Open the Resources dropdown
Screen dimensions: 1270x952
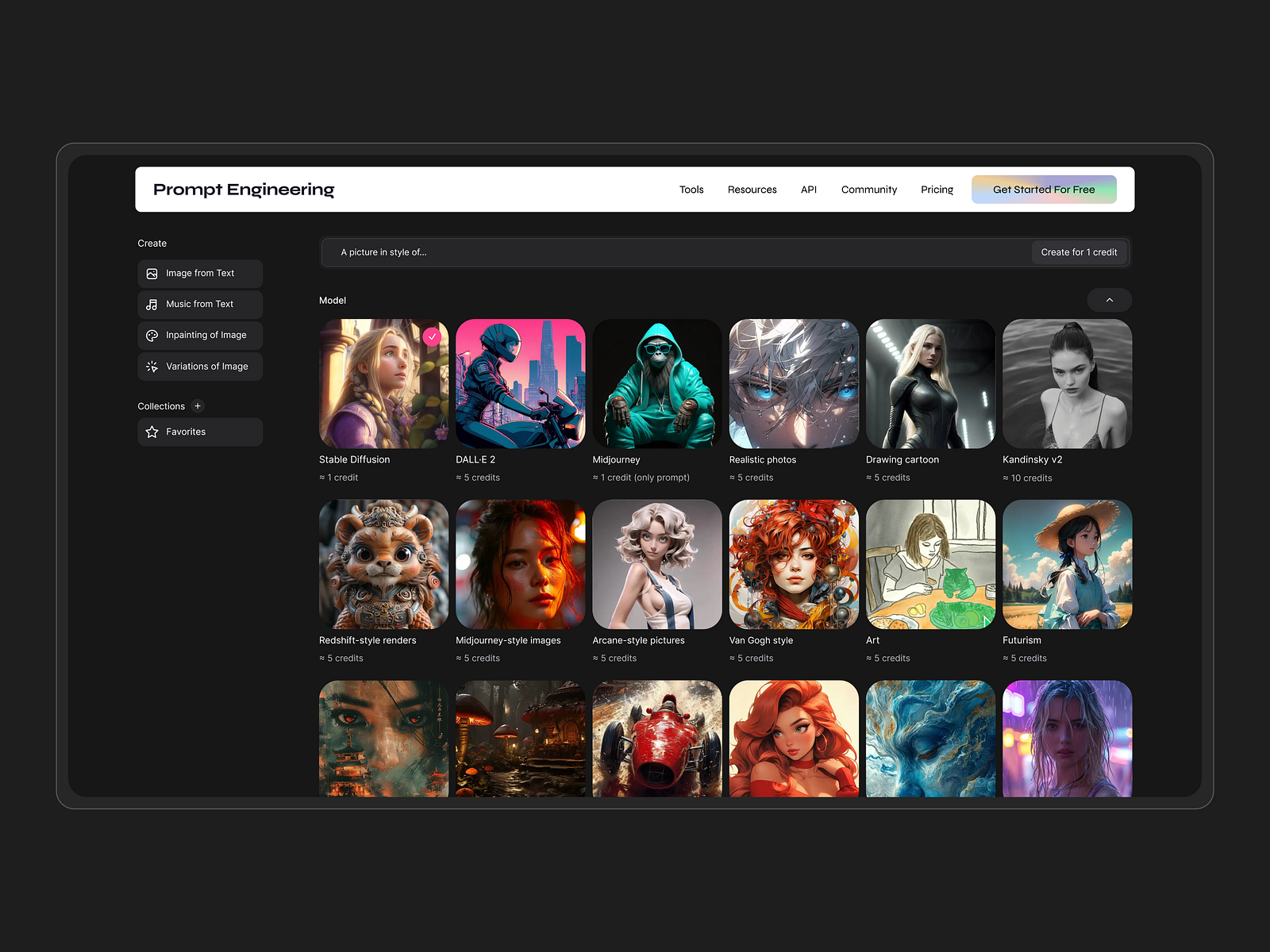[752, 189]
